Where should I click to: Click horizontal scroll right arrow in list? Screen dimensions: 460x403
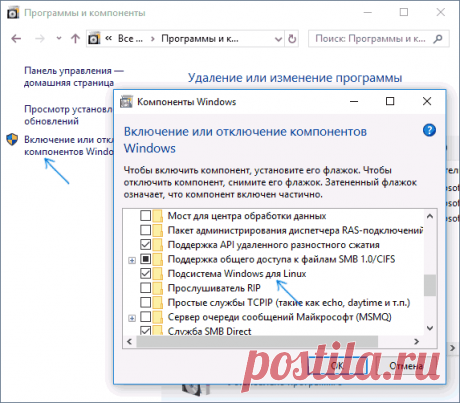[x=416, y=342]
